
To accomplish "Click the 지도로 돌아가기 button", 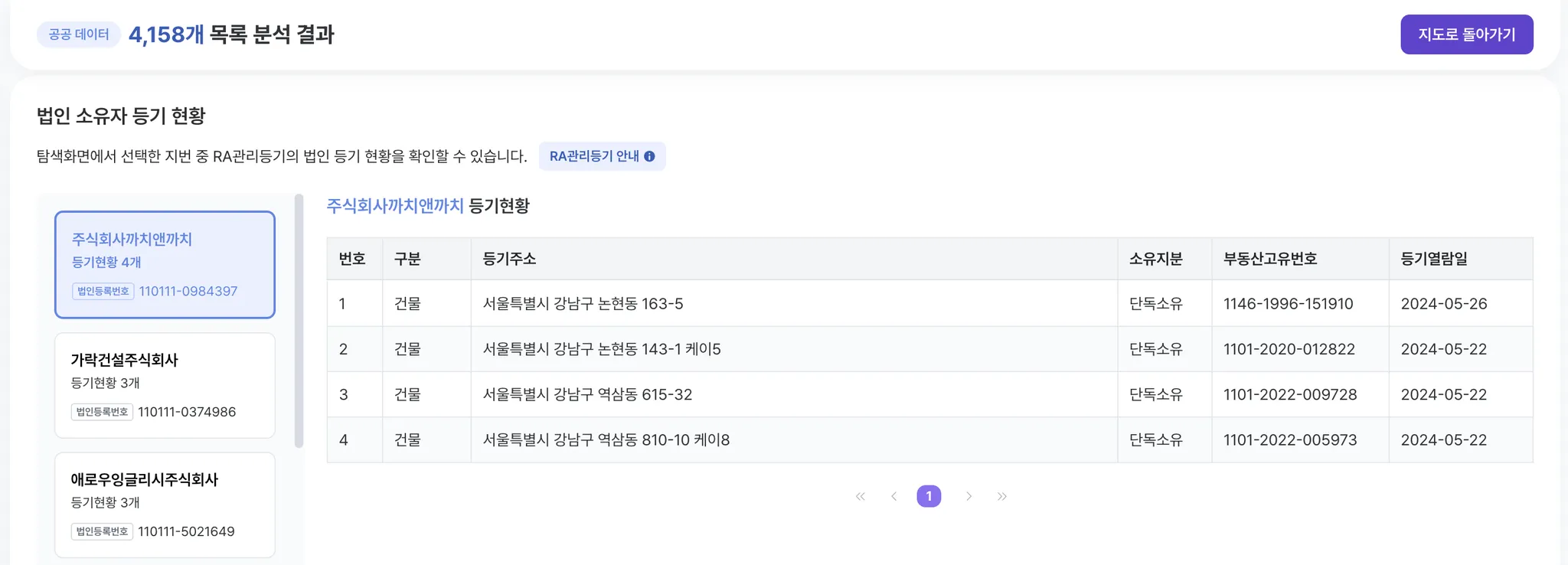I will [1466, 34].
